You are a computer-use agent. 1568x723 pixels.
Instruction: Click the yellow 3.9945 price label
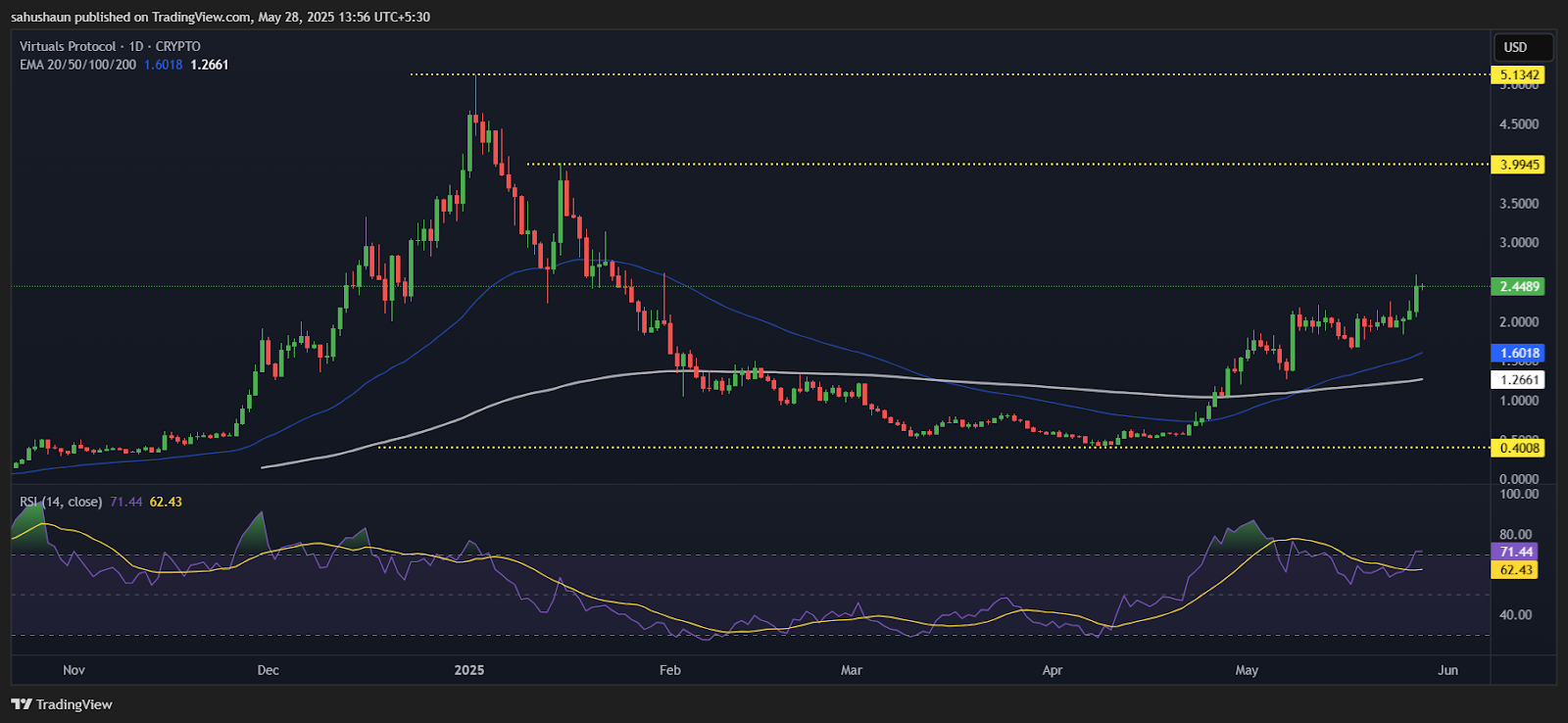(x=1518, y=165)
